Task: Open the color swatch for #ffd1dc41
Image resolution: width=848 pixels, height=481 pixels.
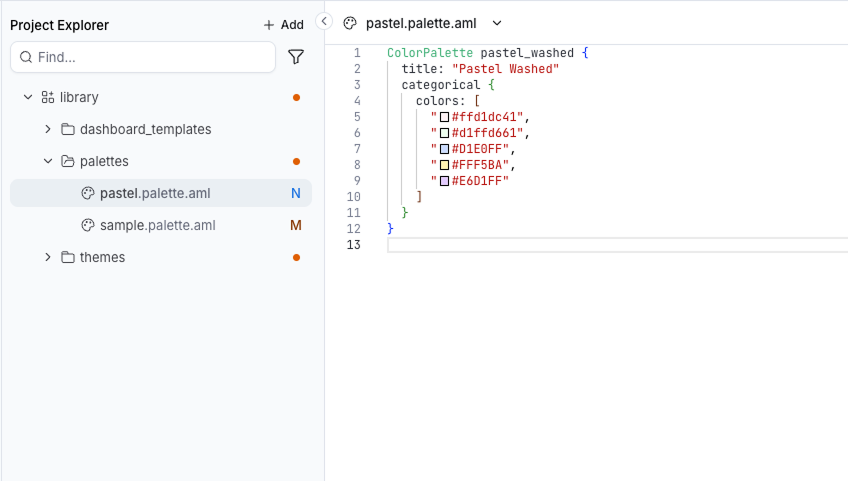Action: [x=445, y=117]
